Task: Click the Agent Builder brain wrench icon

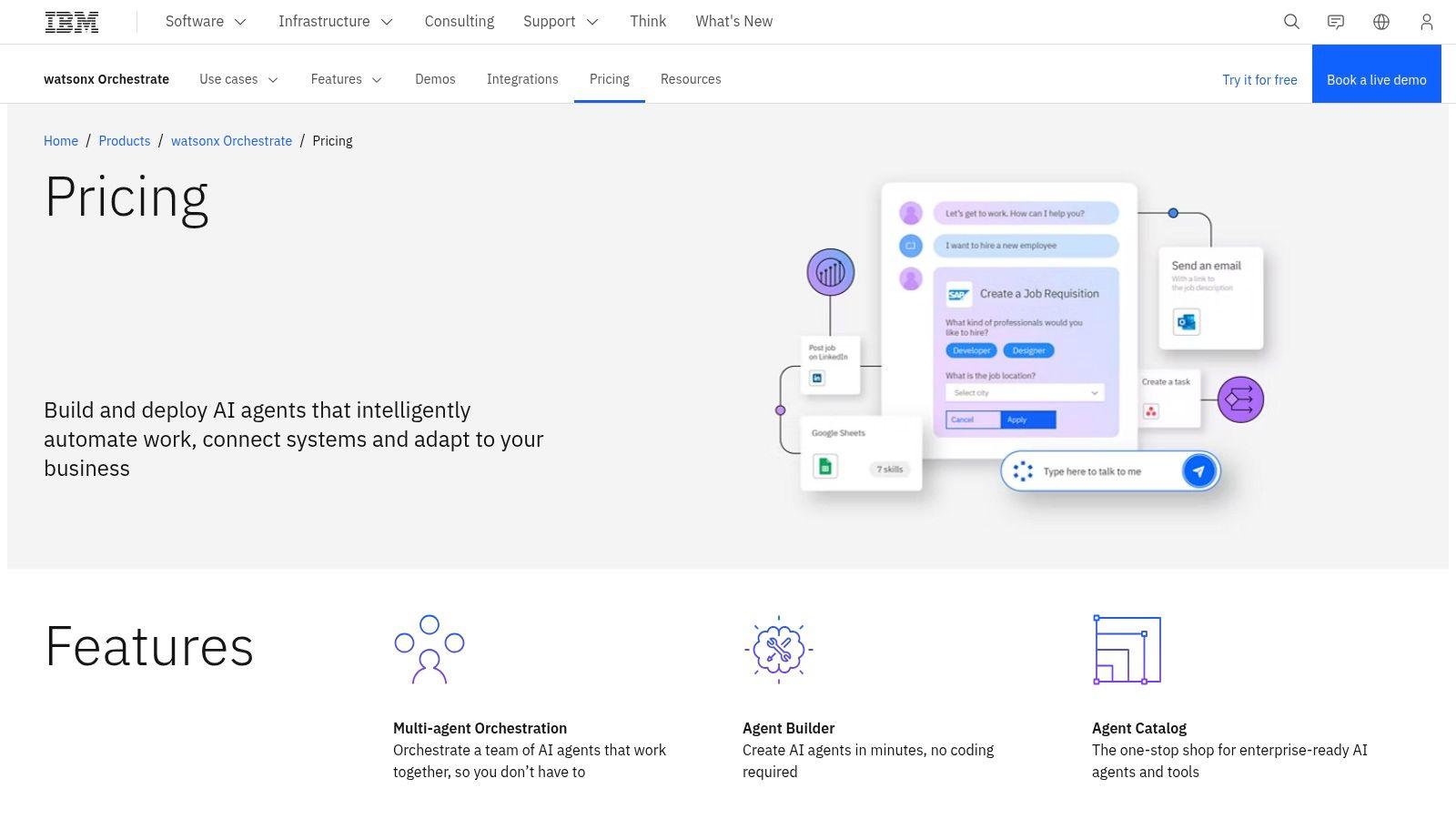Action: coord(778,649)
